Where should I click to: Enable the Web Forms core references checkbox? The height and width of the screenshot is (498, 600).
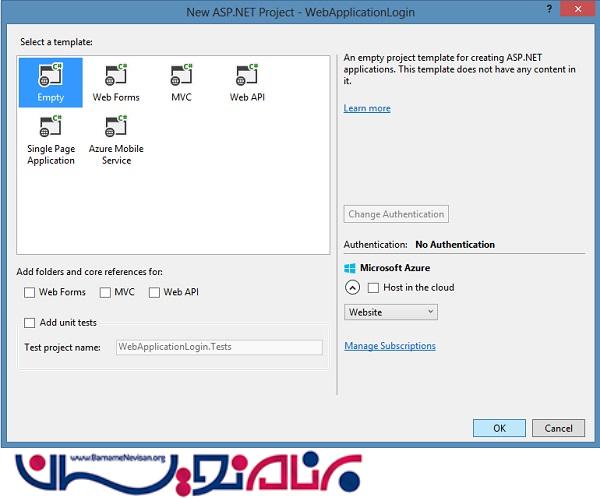29,292
